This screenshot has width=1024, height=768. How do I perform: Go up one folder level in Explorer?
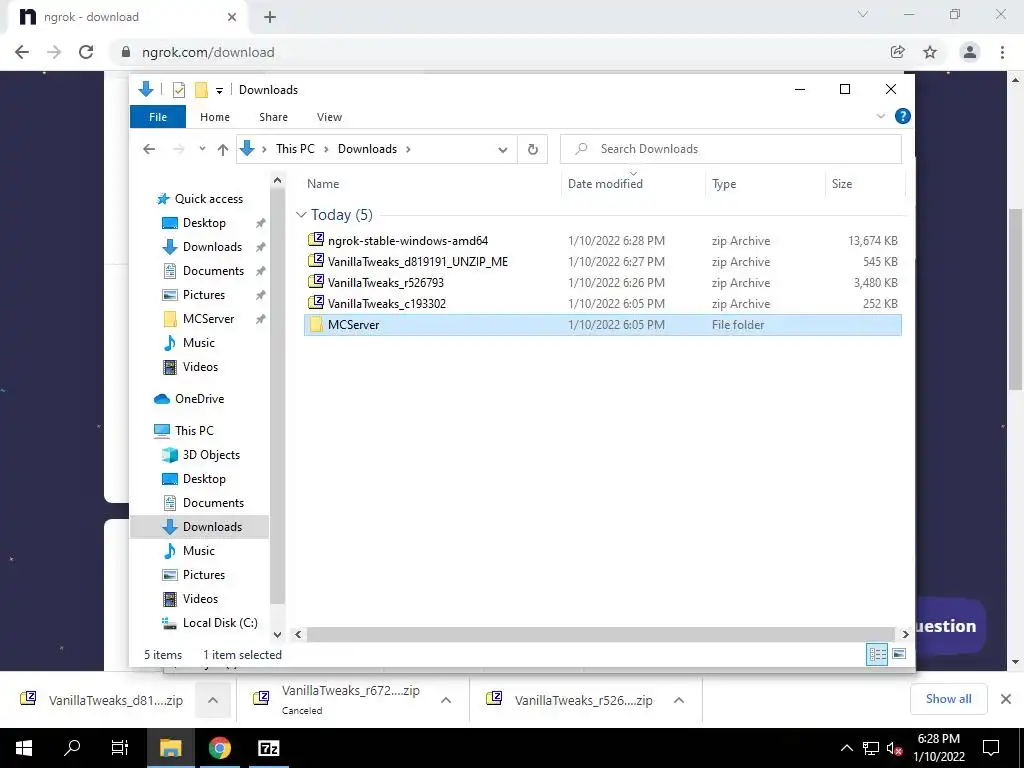click(223, 150)
